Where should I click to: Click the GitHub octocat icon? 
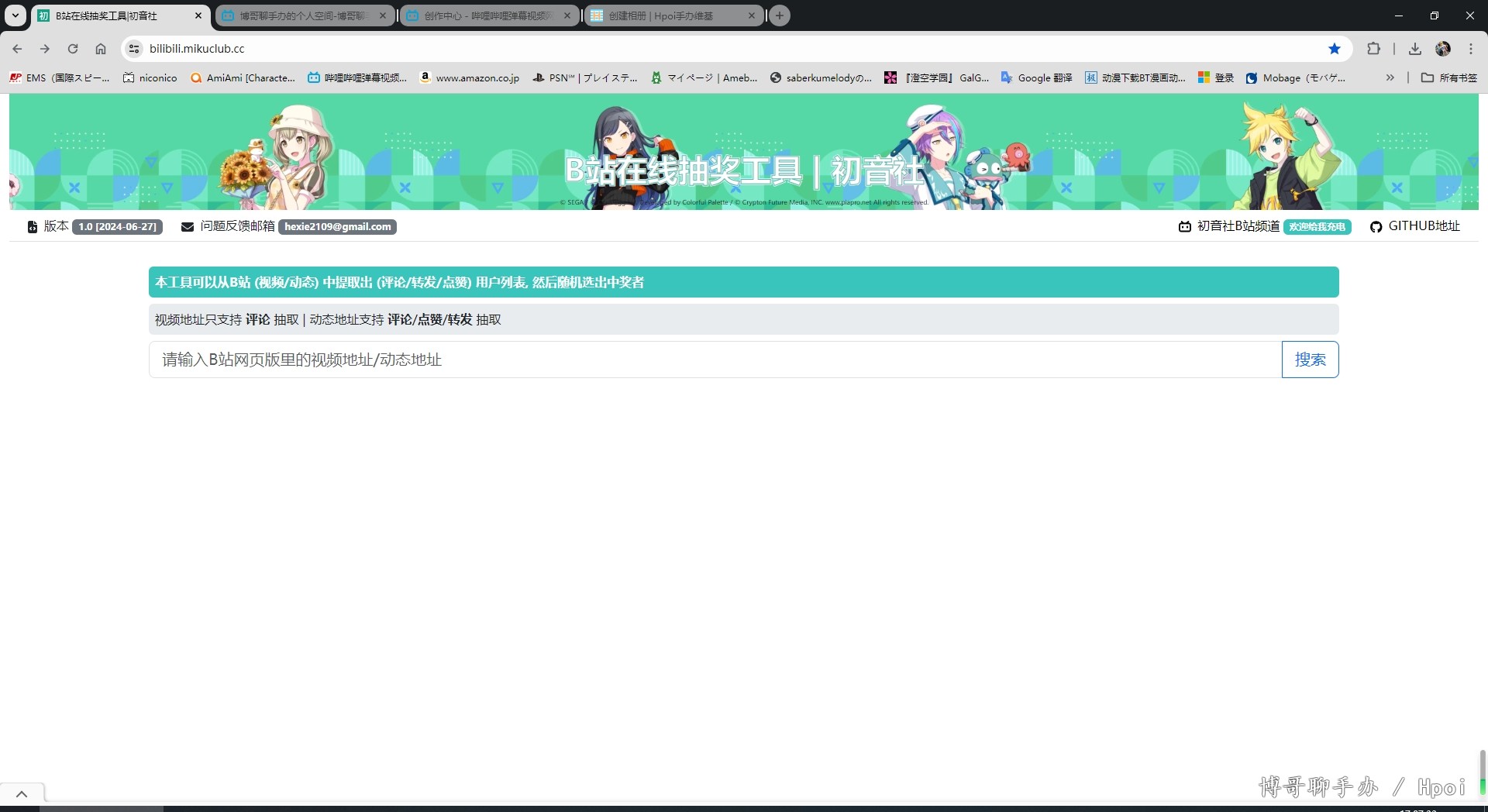point(1376,227)
